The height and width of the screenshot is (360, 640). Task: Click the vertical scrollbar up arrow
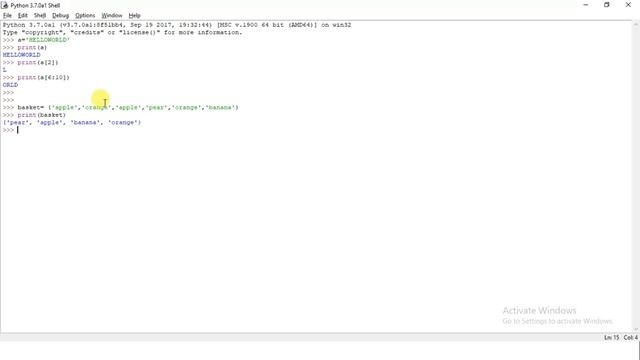coord(636,24)
